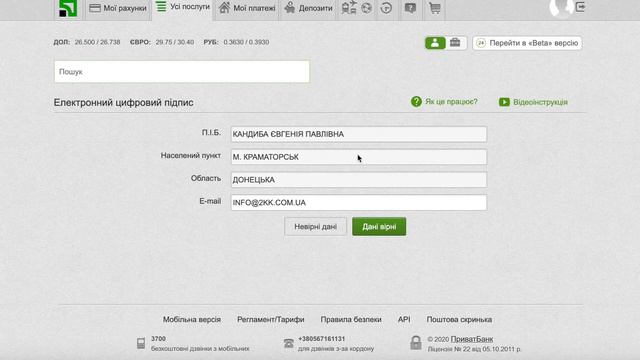Click the Електронний цифровий підпис heading
Screen dimensions: 640x360
click(x=124, y=102)
